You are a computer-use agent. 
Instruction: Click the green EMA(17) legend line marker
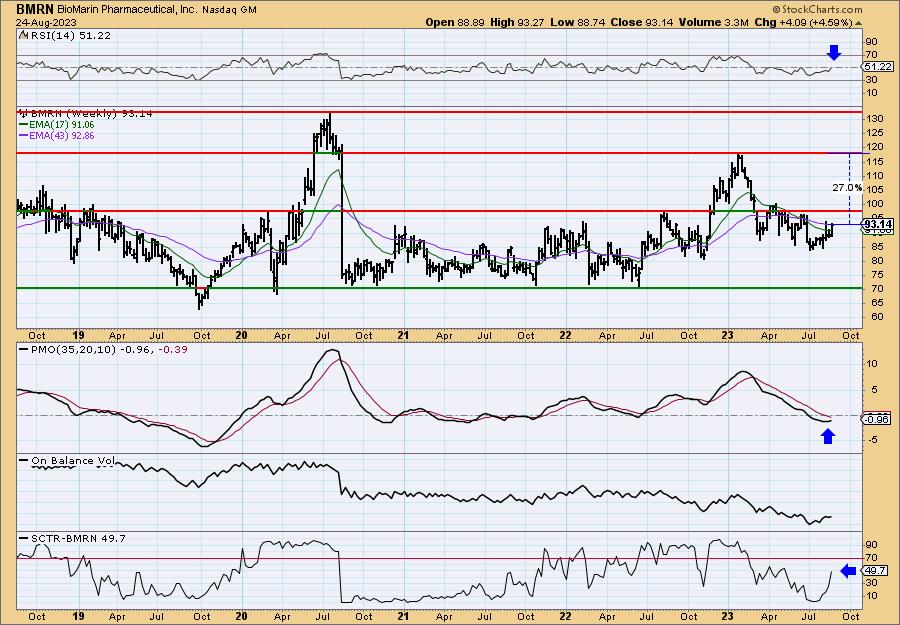point(23,124)
